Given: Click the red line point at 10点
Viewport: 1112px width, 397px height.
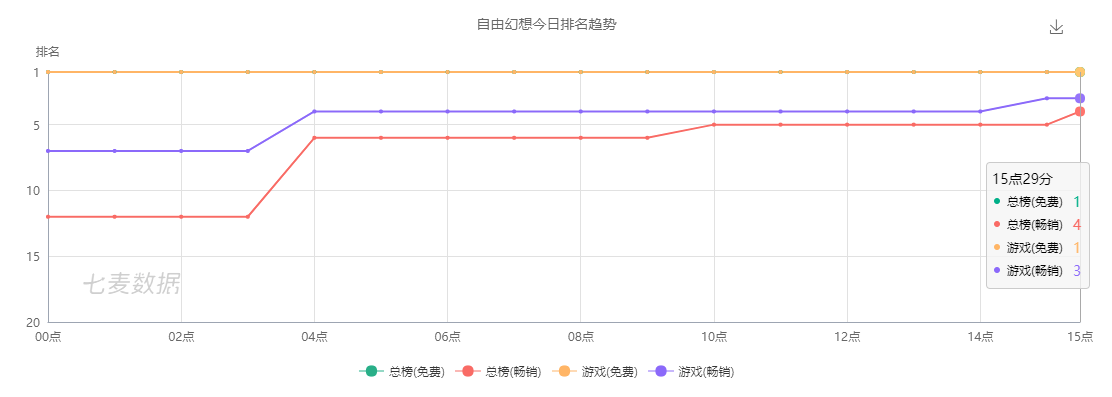Looking at the screenshot, I should click(x=714, y=125).
